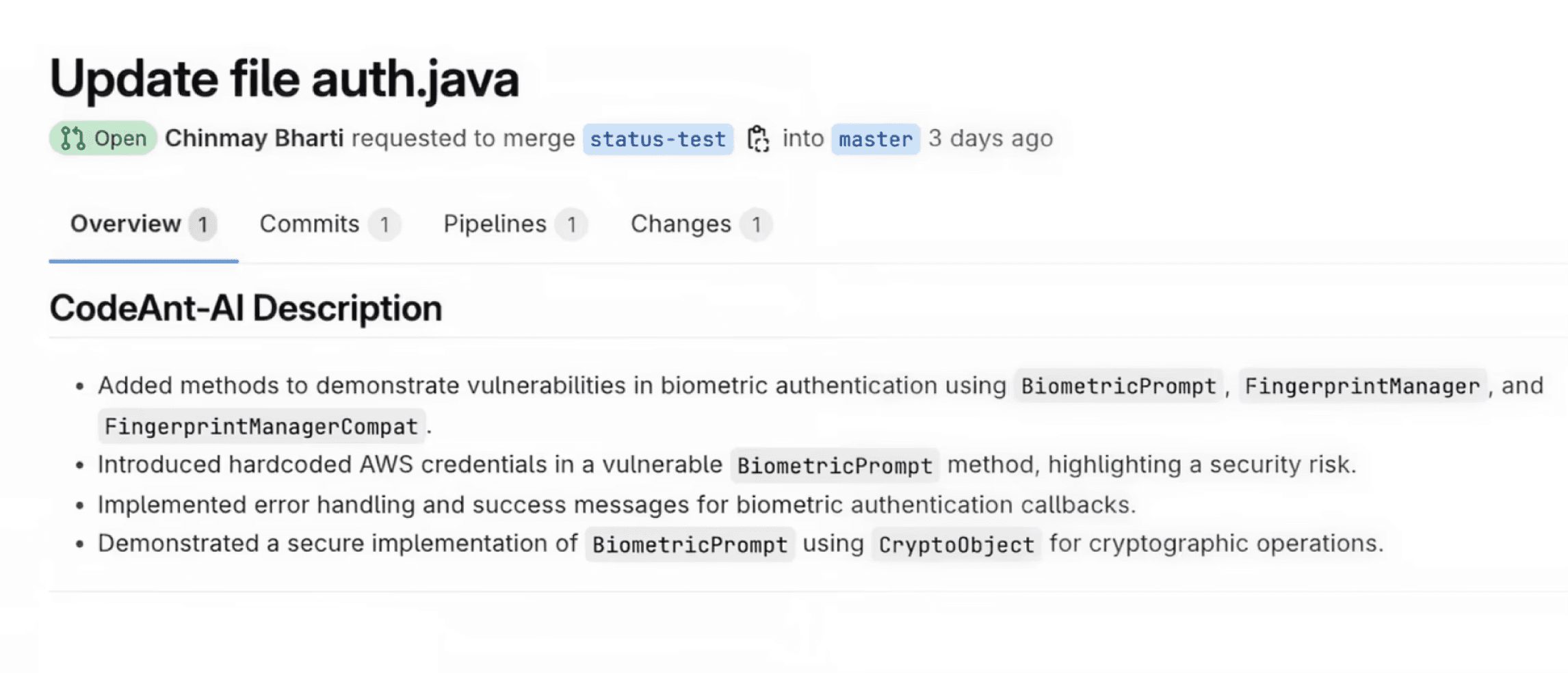Click the CodeAnt-AI Description heading

246,308
